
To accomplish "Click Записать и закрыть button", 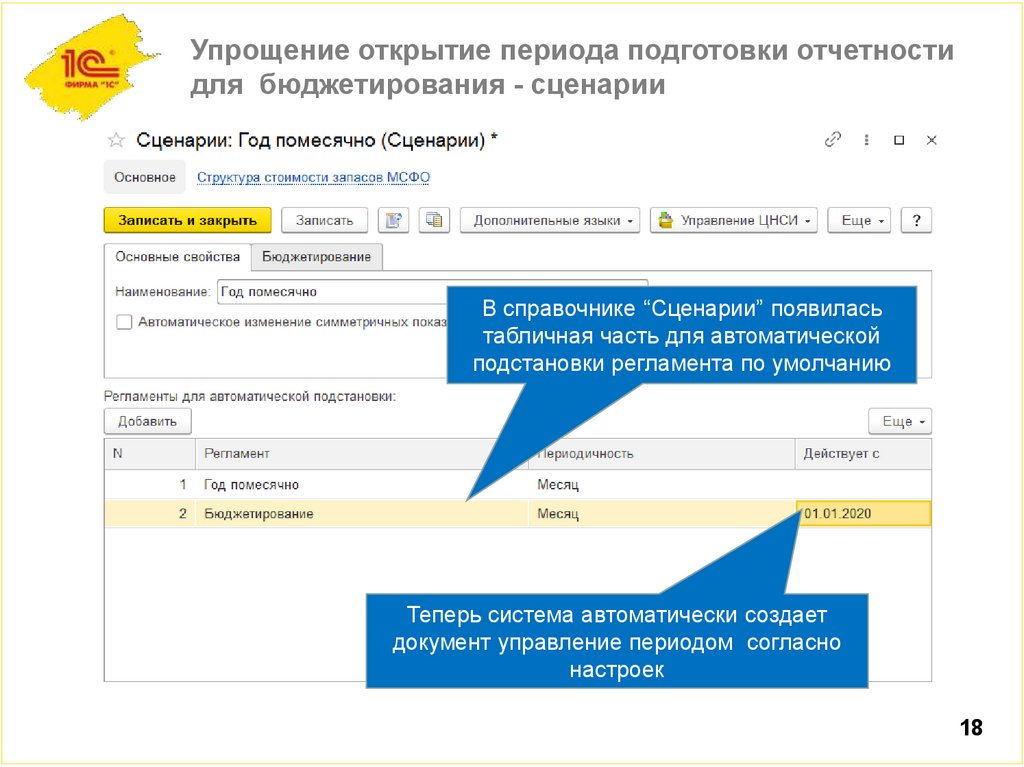I will 187,221.
